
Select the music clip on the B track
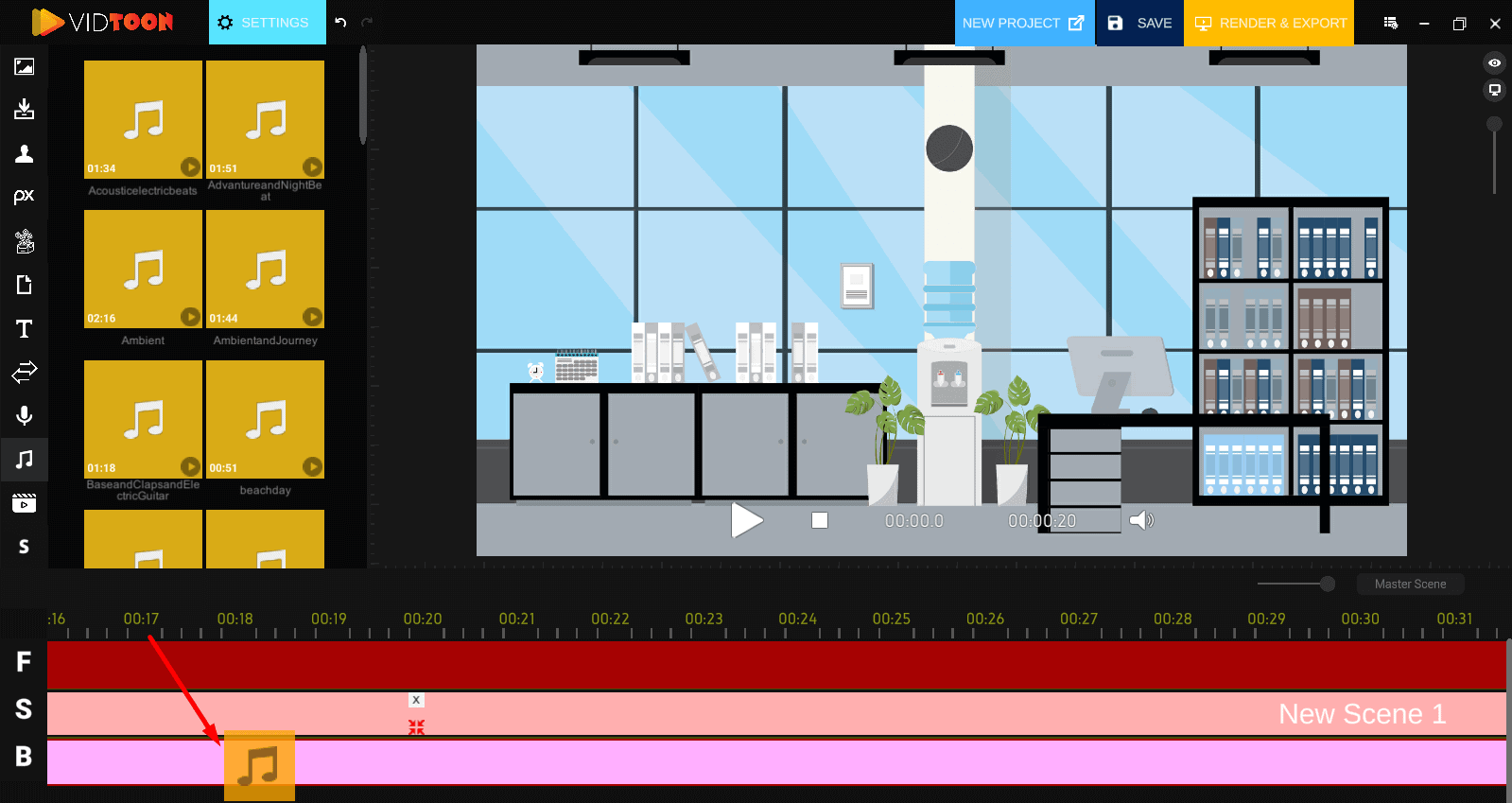point(259,766)
